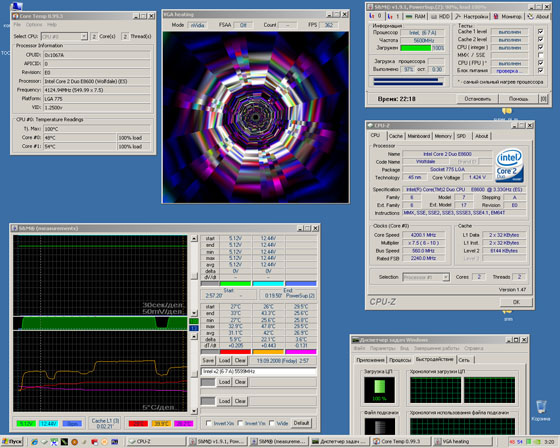This screenshot has width=560, height=448.
Task: Open the Файл menu in Task Manager
Action: click(x=359, y=348)
